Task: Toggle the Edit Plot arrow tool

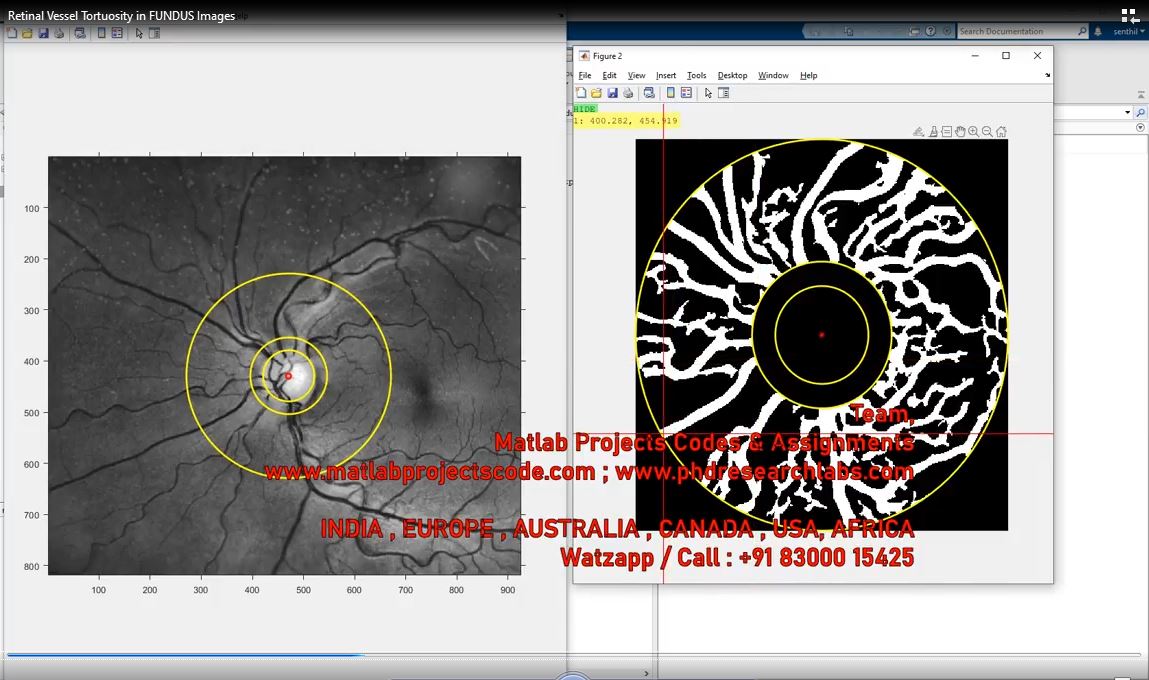Action: pyautogui.click(x=708, y=93)
